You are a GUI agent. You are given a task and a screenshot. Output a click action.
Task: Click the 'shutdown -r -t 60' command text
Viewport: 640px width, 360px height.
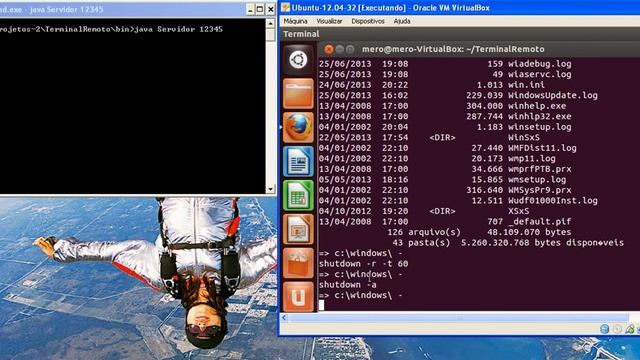click(x=363, y=264)
